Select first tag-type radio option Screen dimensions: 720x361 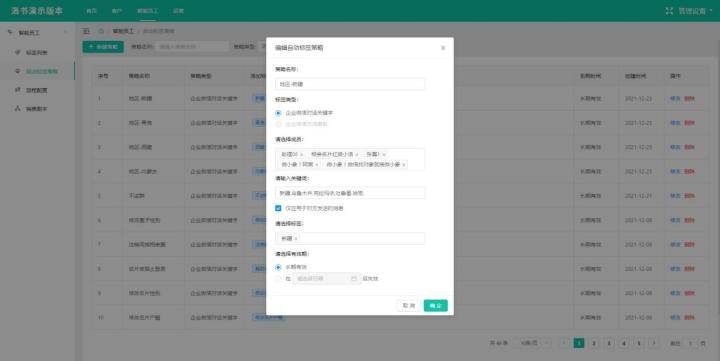[278, 113]
